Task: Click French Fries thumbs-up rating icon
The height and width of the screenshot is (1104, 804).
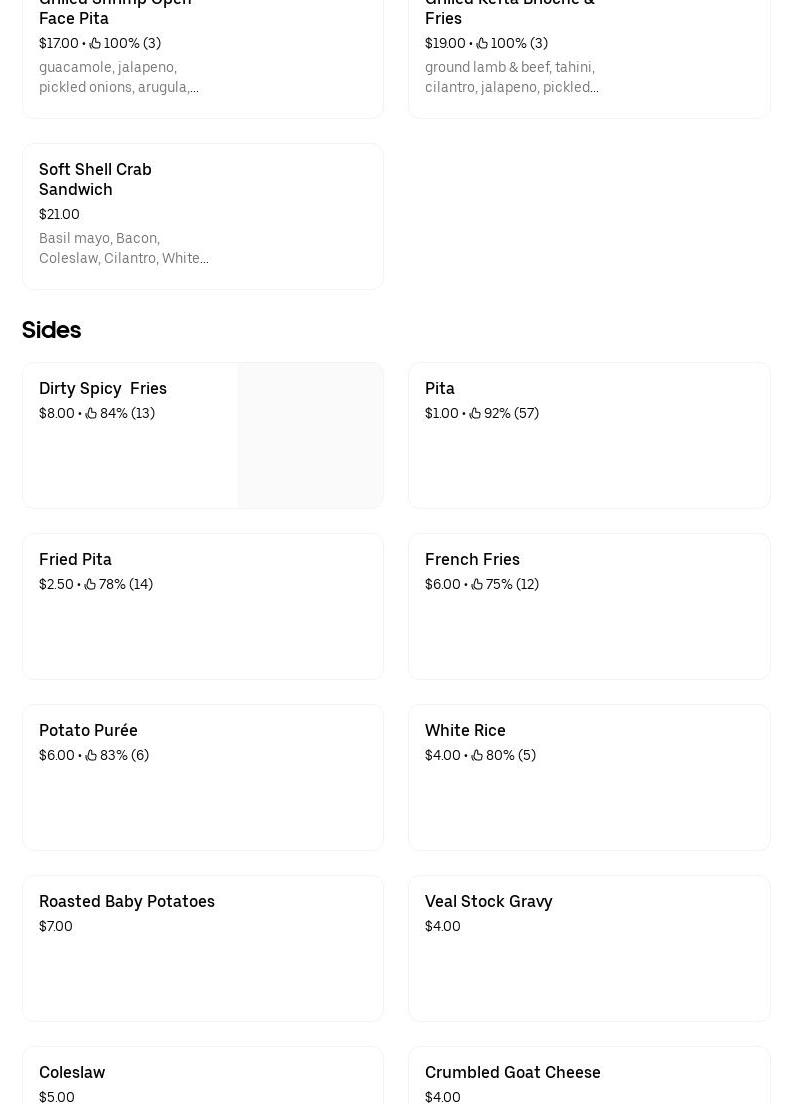Action: (477, 584)
